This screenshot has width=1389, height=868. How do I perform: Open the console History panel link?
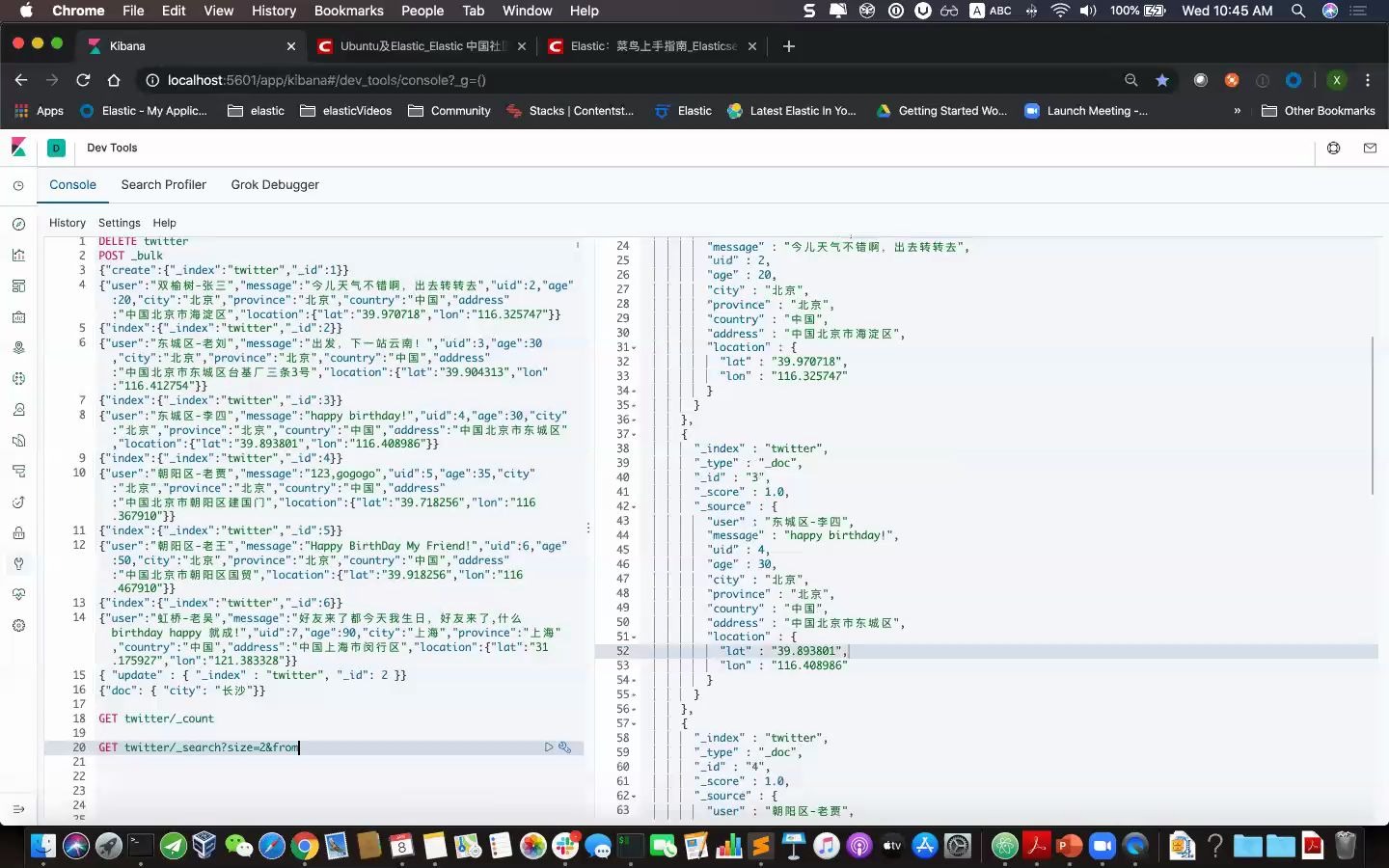point(68,223)
